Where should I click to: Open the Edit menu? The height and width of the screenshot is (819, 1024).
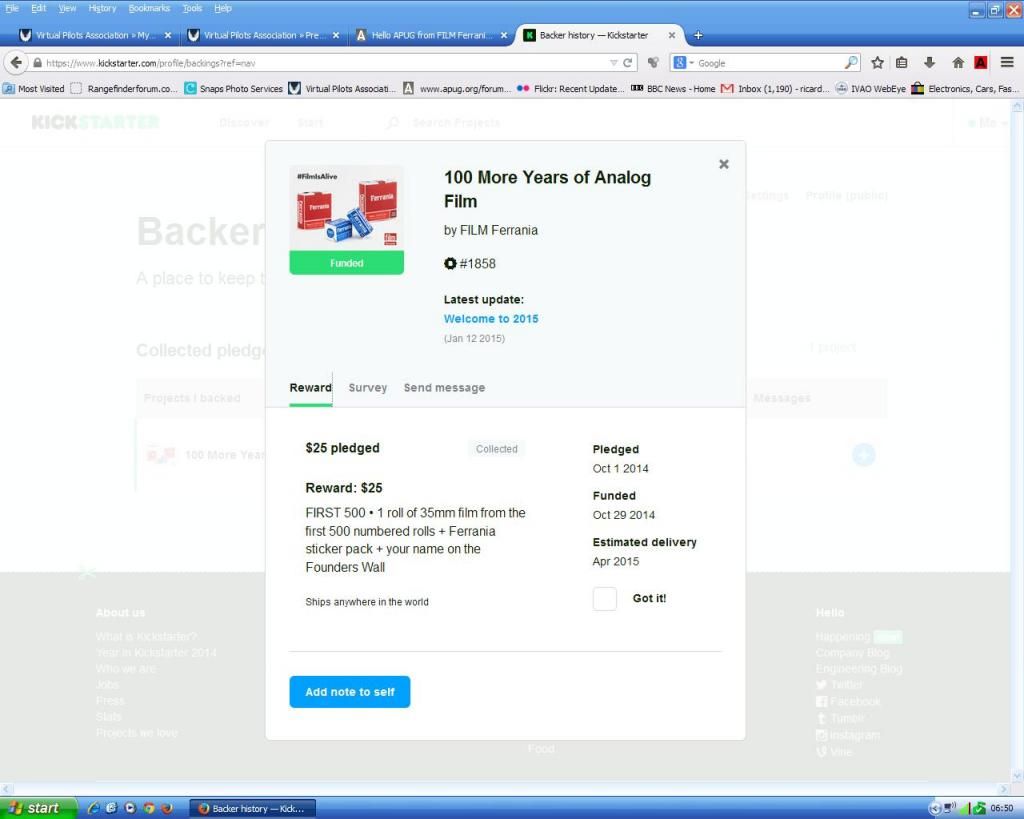tap(39, 8)
